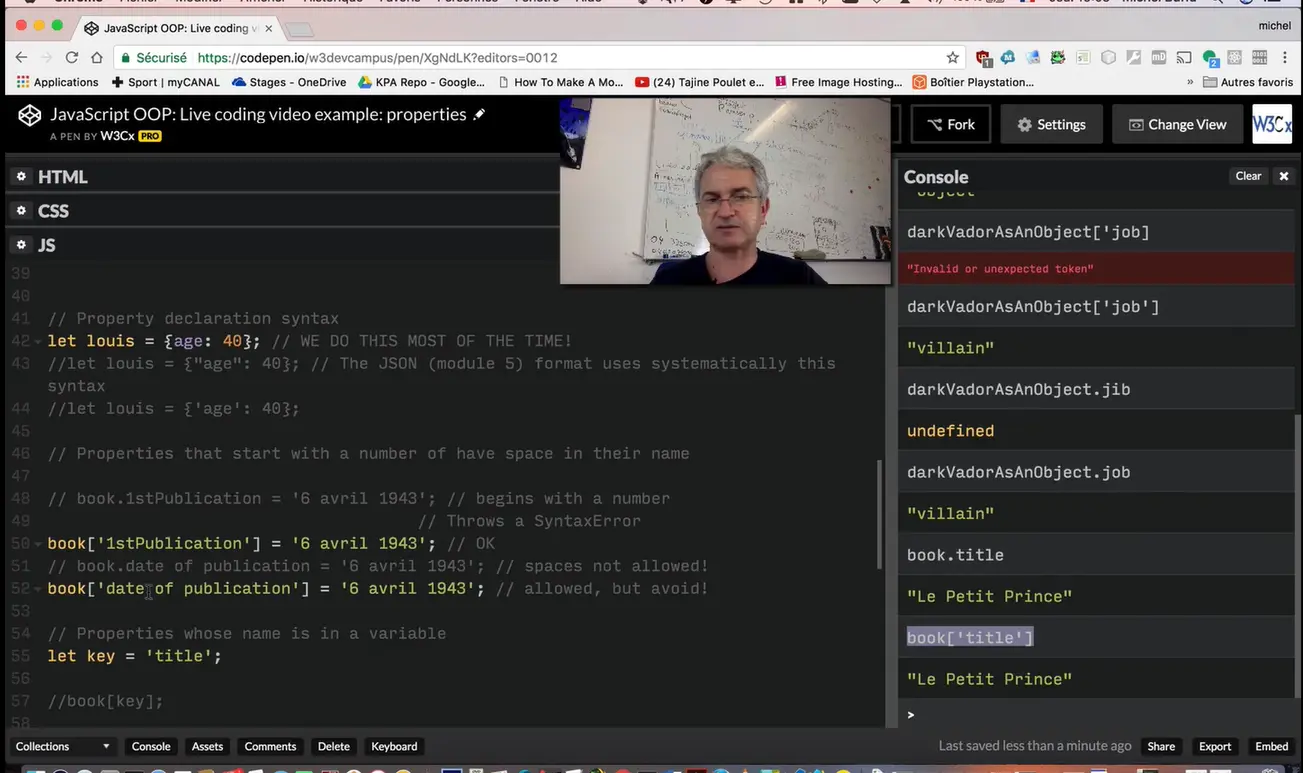Open KPA Repo - Google bookmark

pos(421,83)
